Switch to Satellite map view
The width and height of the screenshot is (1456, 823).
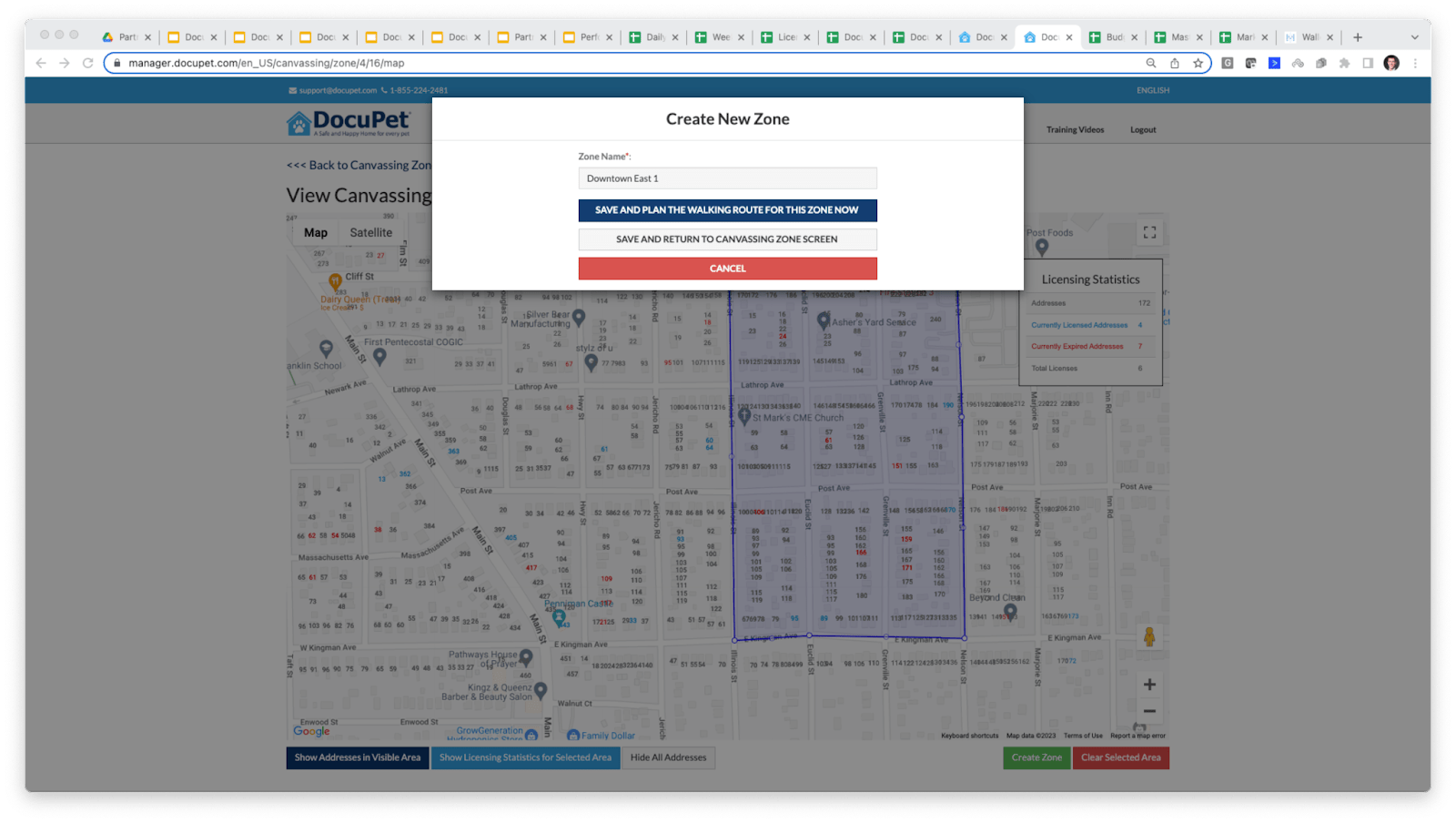point(370,232)
